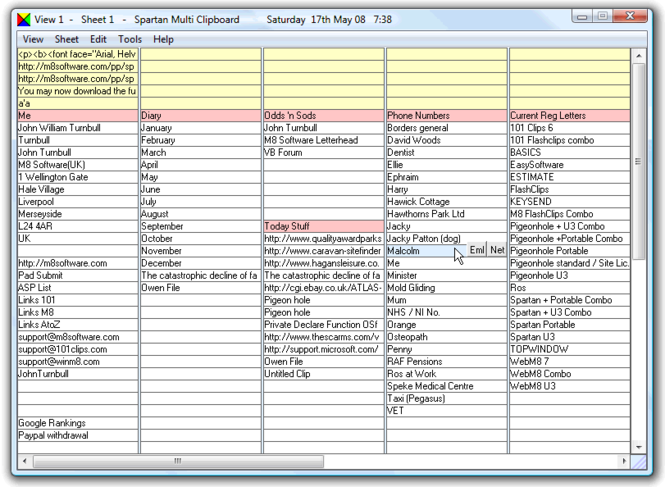
Task: Click the vertical scrollbar up arrow
Action: coord(638,56)
